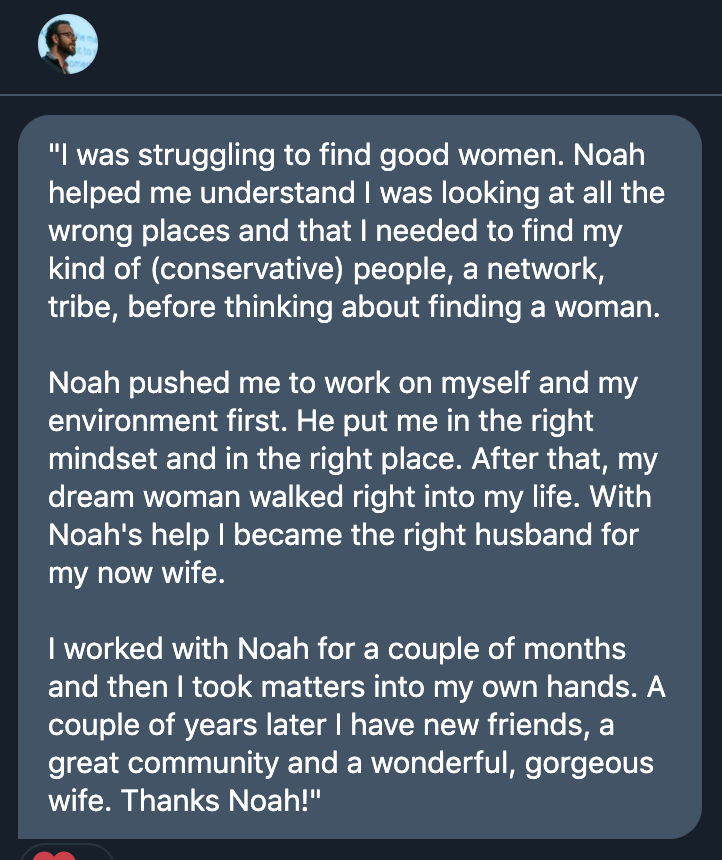Click "helped me understand" in the second line

(x=201, y=193)
